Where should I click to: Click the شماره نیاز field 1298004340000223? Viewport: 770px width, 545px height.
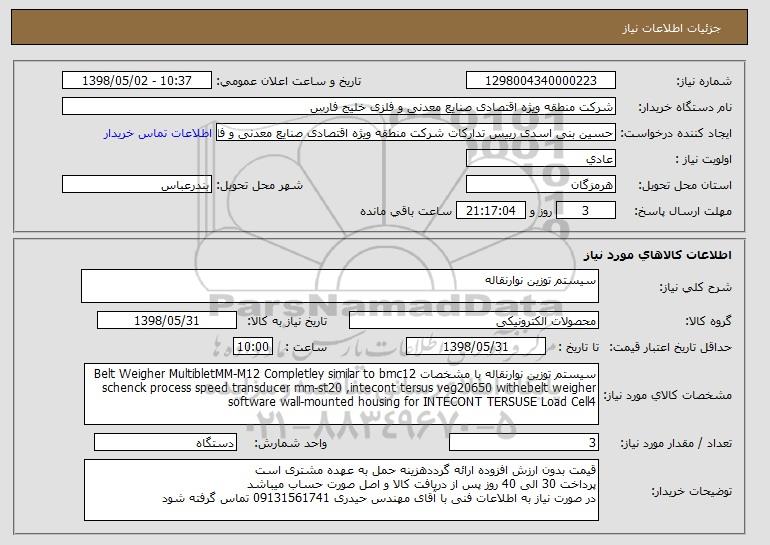pyautogui.click(x=541, y=81)
